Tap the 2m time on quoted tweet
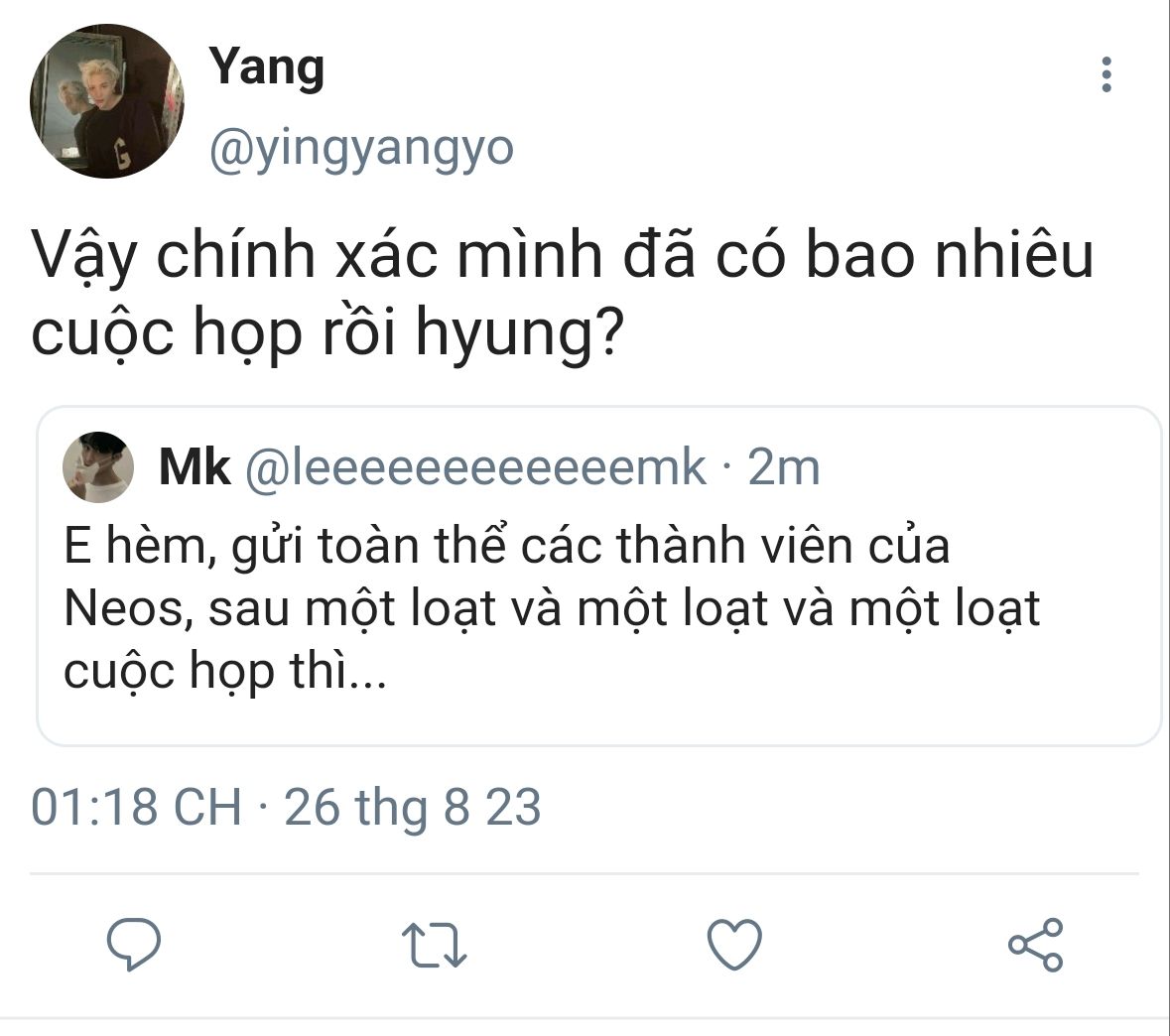1170x1036 pixels. (x=784, y=468)
